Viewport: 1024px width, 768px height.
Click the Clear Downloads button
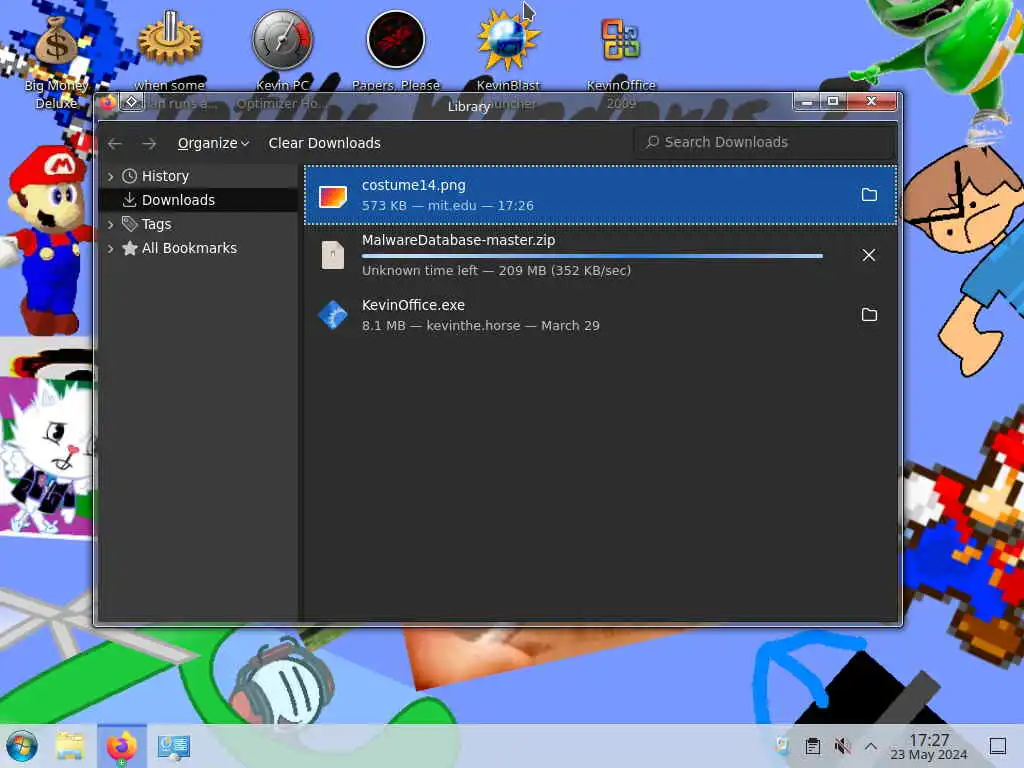pyautogui.click(x=325, y=143)
